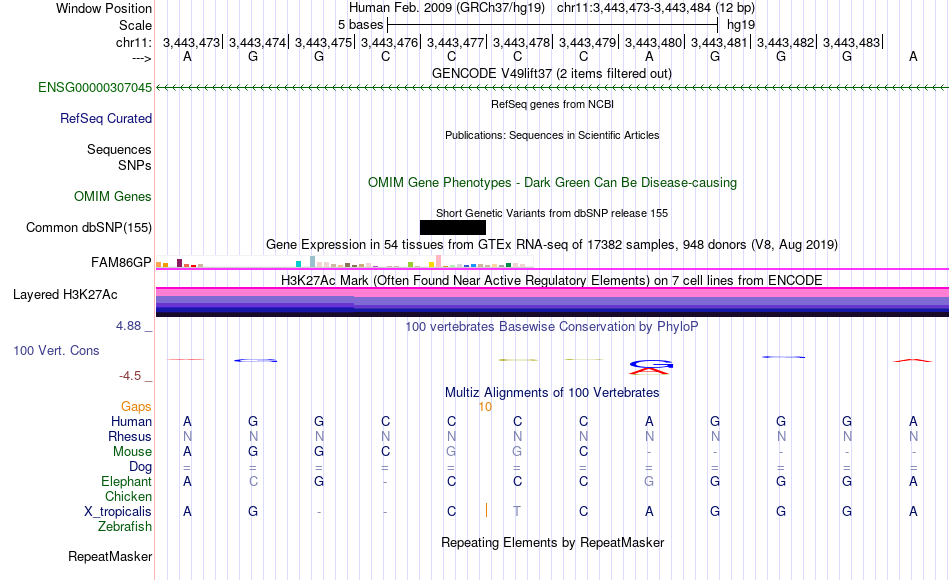
Task: Select the Human species label
Action: point(131,421)
